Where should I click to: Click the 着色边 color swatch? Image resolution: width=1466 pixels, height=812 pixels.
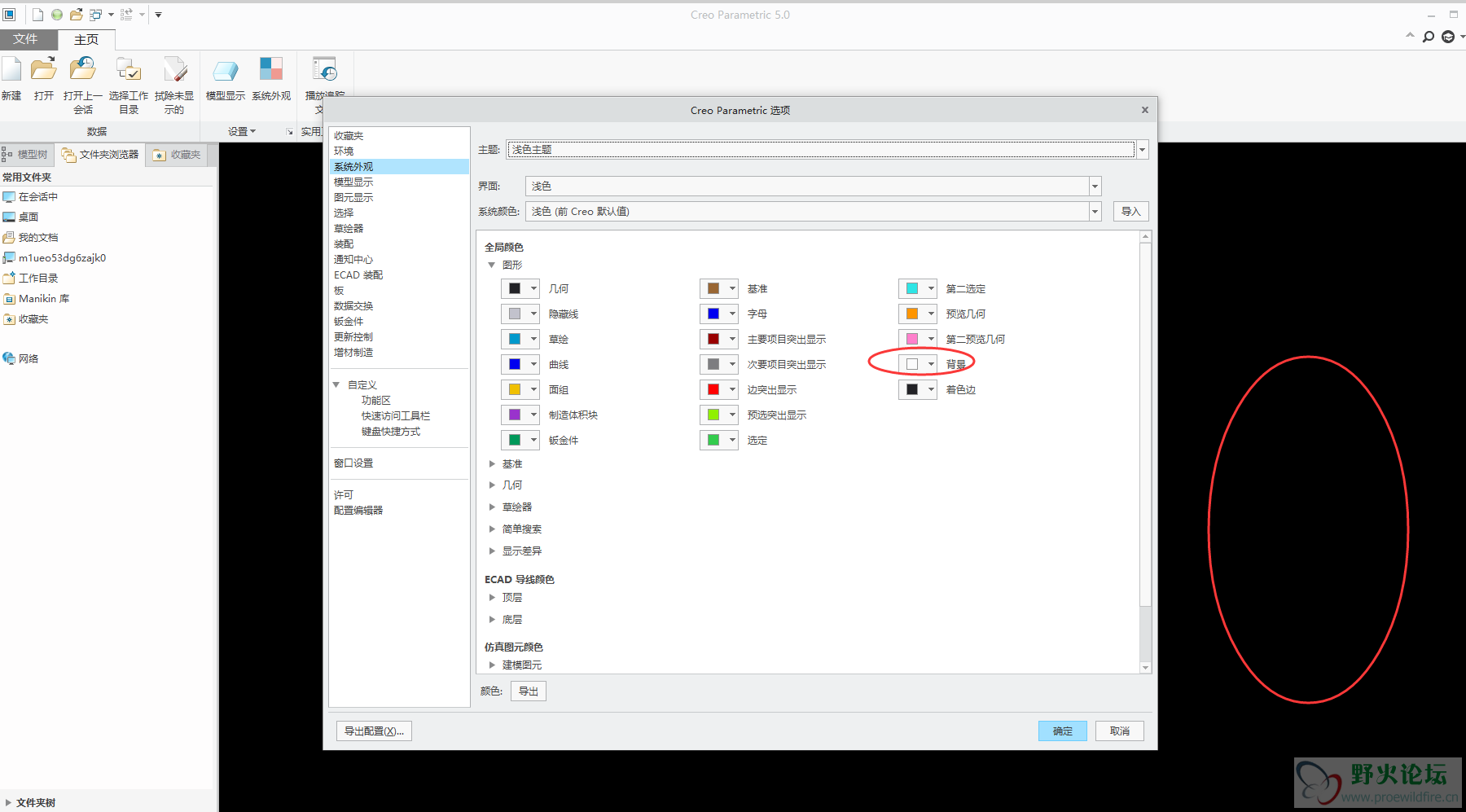pyautogui.click(x=912, y=389)
